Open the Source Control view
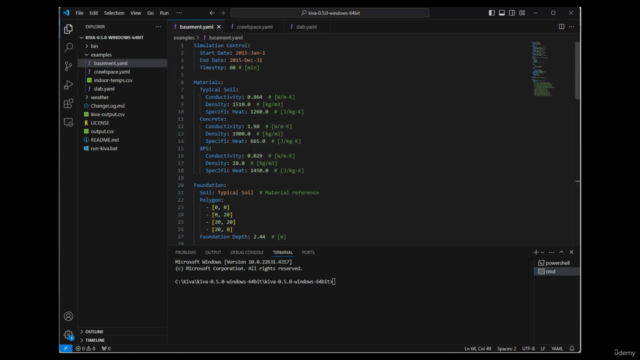 (68, 66)
